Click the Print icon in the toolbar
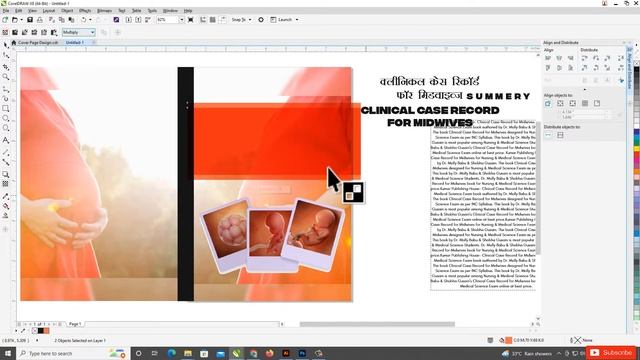 pos(40,20)
